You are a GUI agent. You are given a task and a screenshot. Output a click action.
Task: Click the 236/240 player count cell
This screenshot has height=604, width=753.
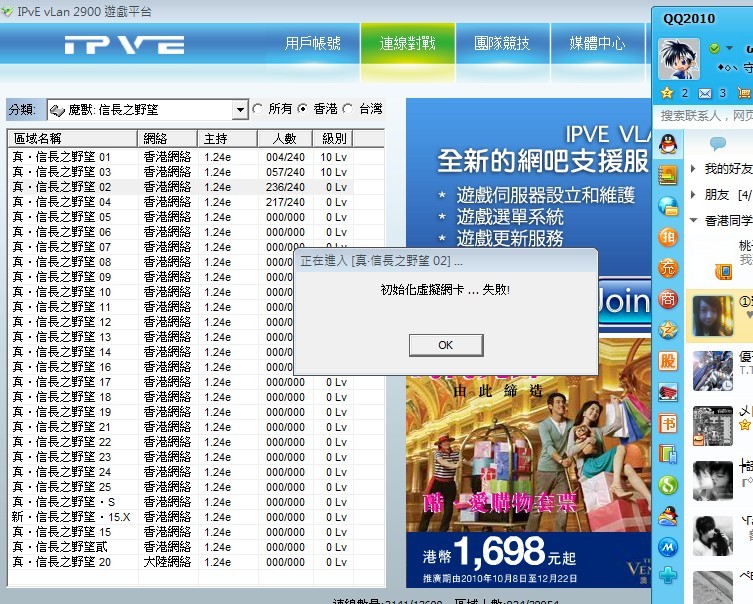coord(285,187)
